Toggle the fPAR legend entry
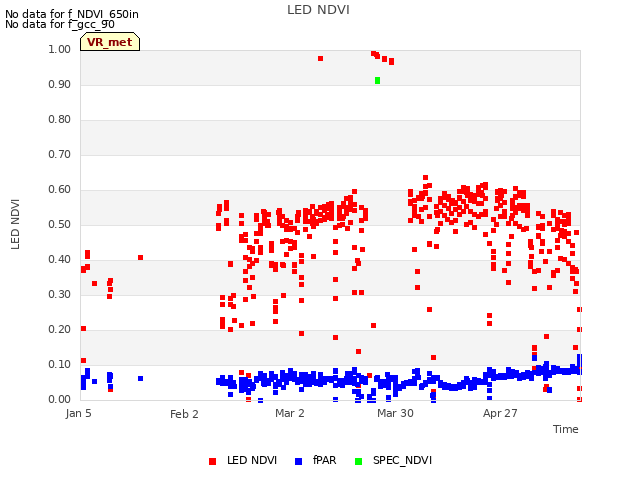Viewport: 640px width, 480px height. click(316, 461)
